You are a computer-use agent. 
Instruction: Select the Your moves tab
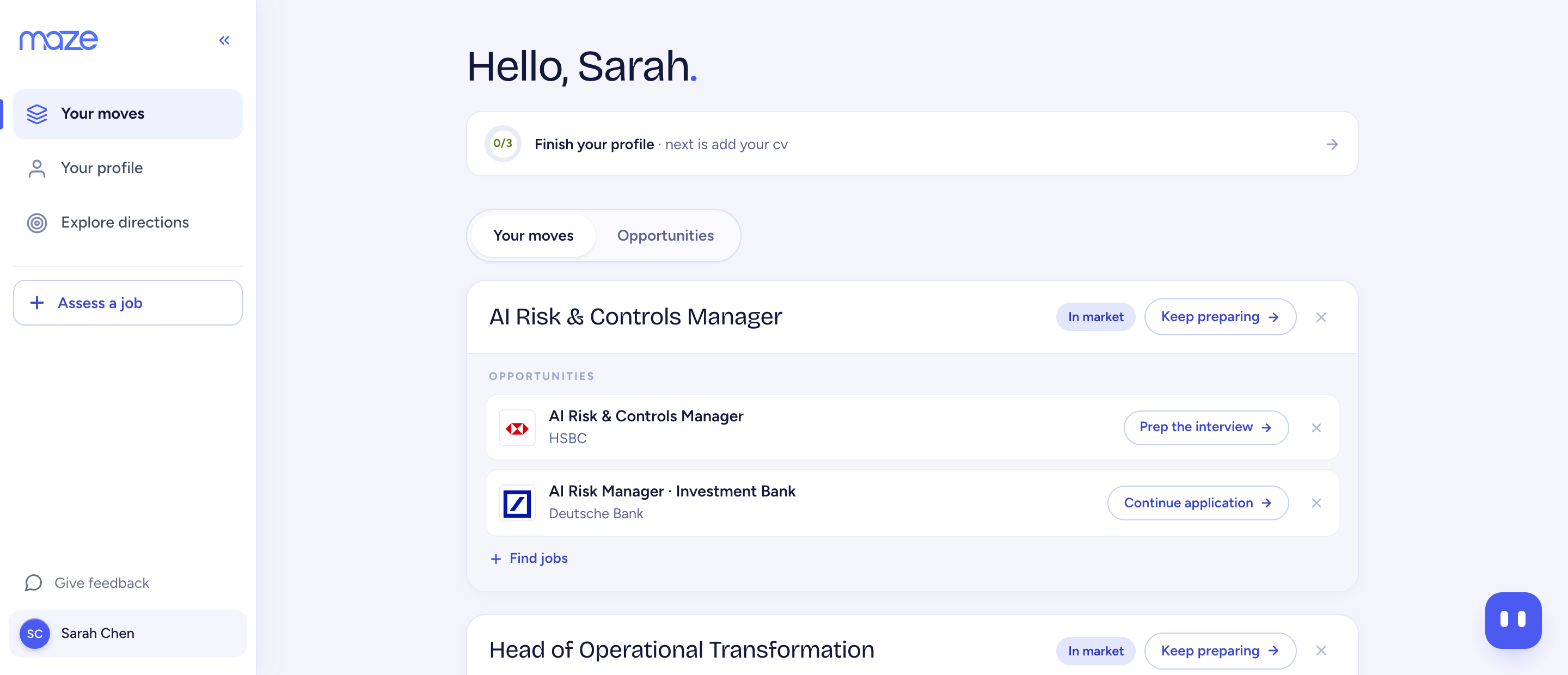pos(533,236)
